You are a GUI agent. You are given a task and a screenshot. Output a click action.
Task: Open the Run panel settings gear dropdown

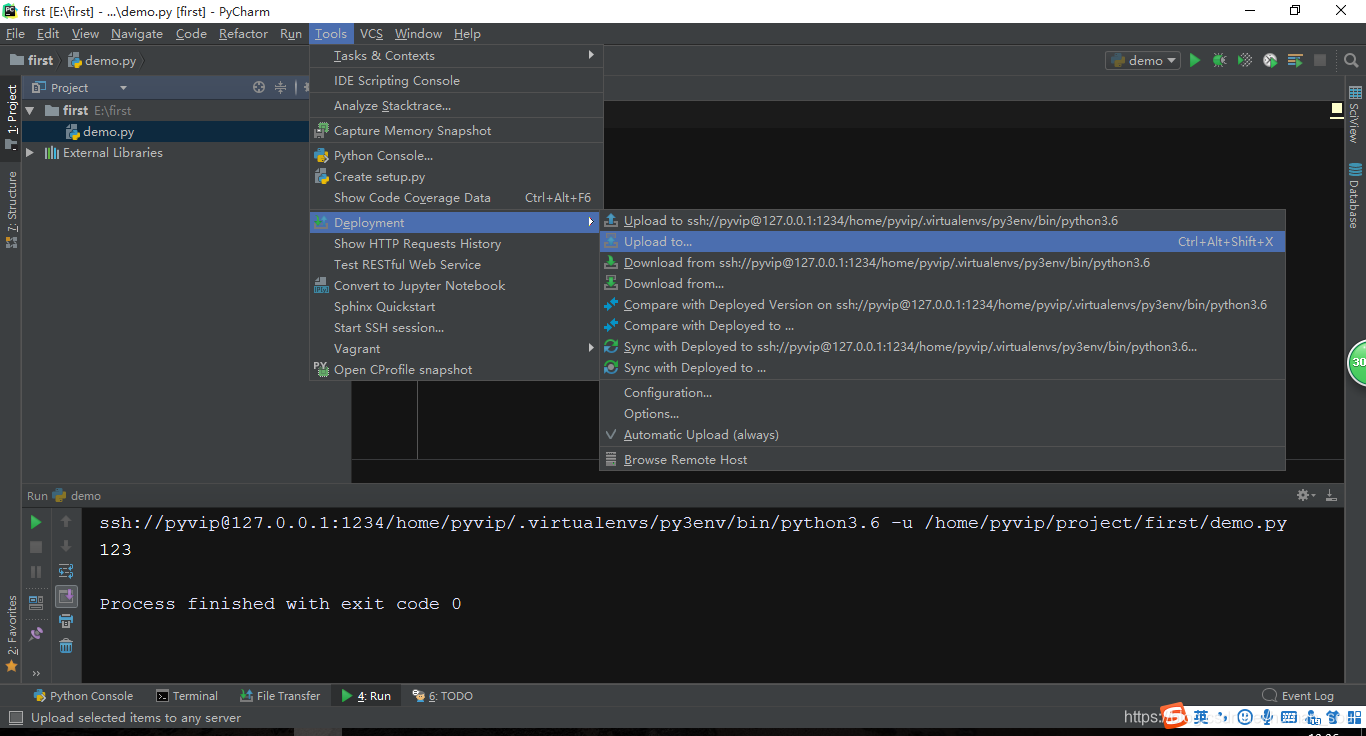pos(1306,495)
